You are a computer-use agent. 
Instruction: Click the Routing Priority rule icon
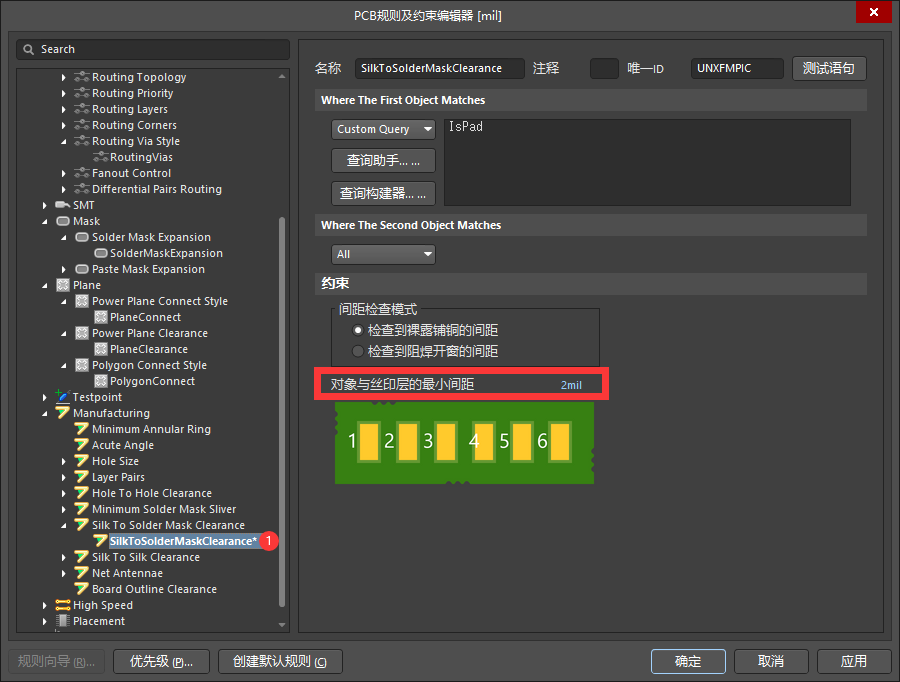pos(82,93)
